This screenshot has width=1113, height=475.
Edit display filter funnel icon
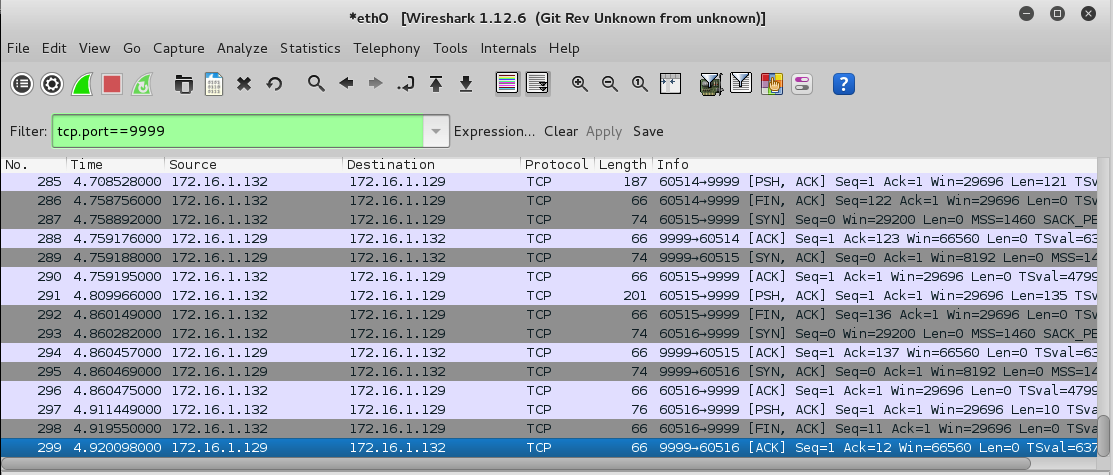click(x=741, y=84)
